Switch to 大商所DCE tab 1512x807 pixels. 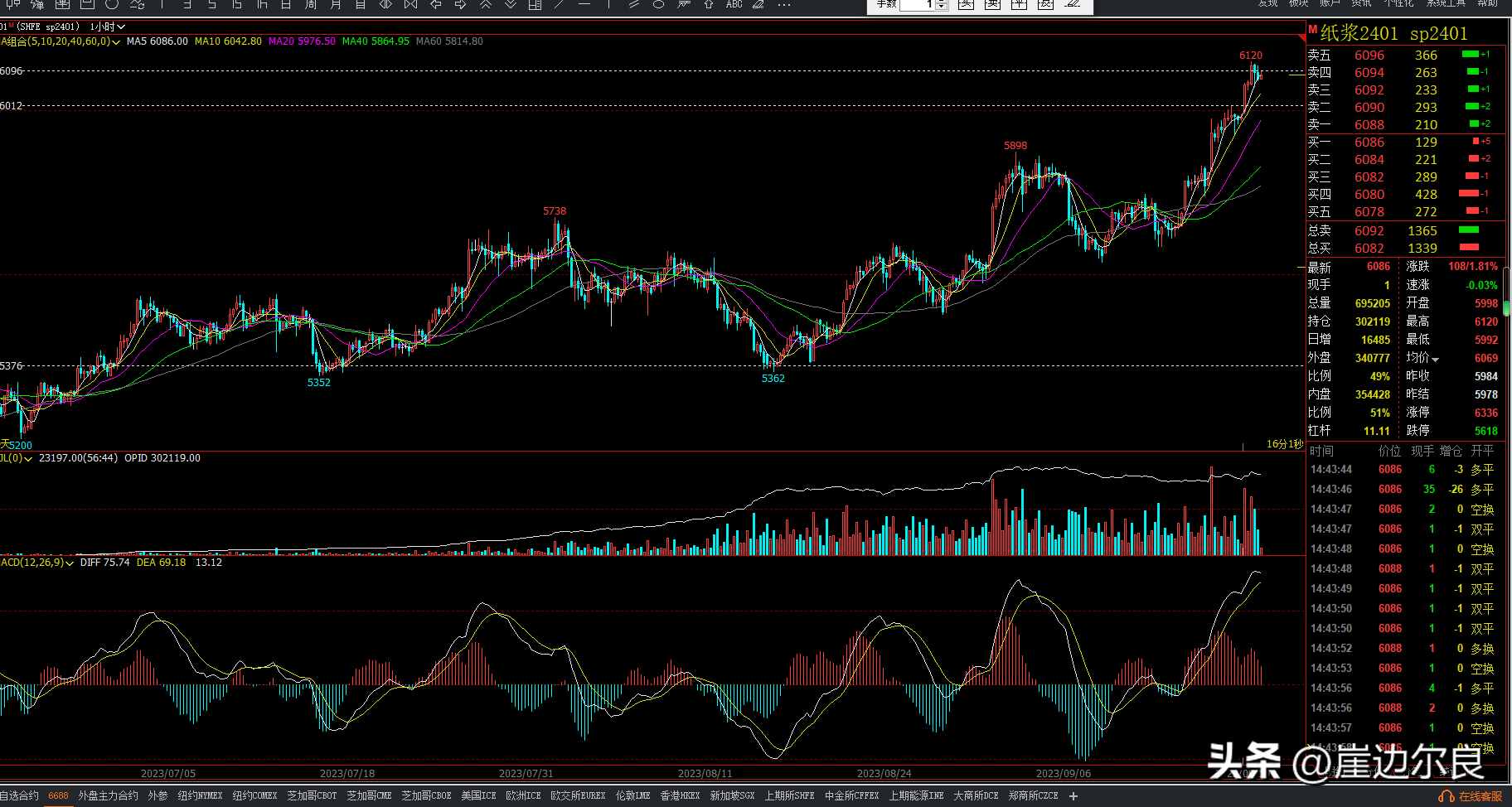[976, 795]
